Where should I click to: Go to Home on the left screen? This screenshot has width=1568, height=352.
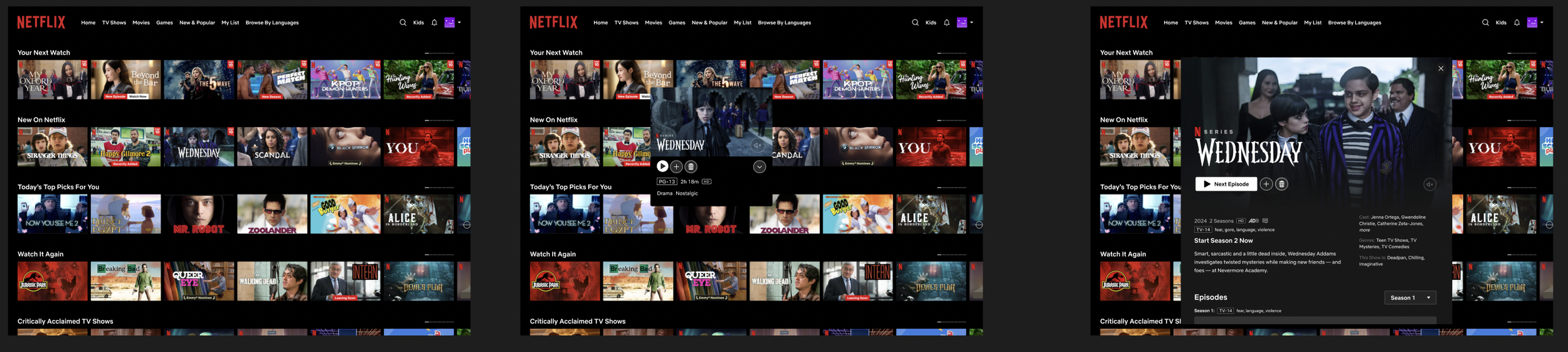point(88,23)
